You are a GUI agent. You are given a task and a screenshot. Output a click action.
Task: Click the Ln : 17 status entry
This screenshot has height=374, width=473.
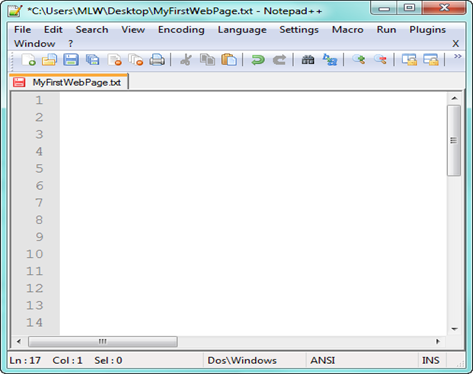pos(25,360)
